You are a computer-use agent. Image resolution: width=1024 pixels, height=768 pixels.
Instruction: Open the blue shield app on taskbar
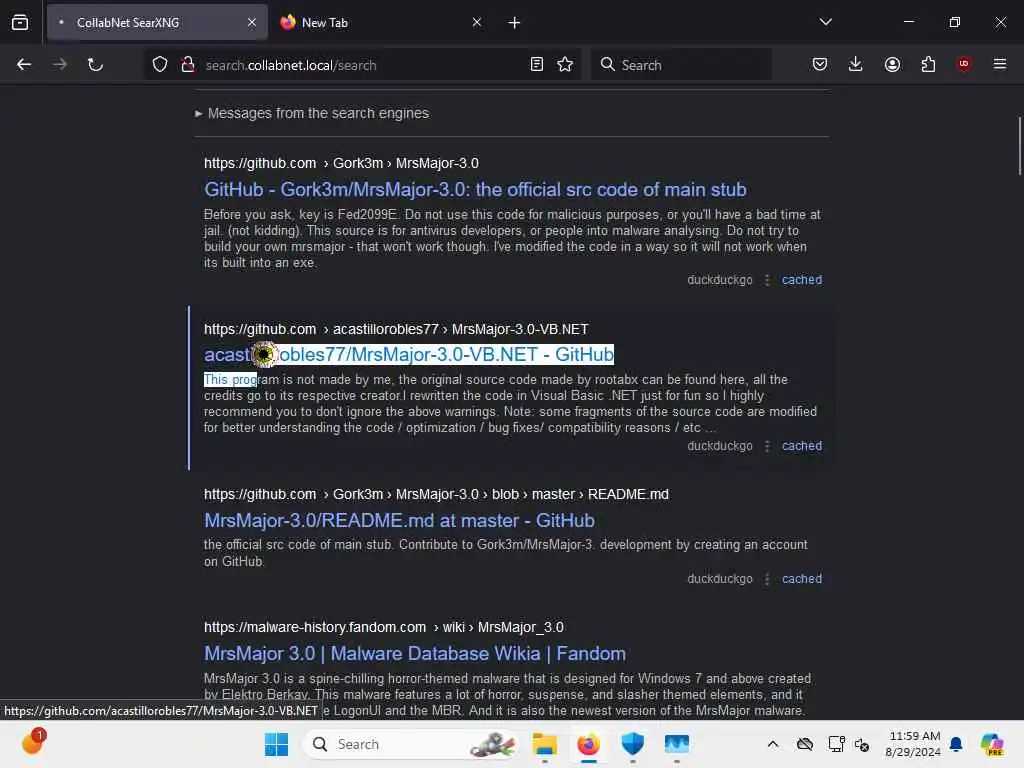[x=632, y=744]
